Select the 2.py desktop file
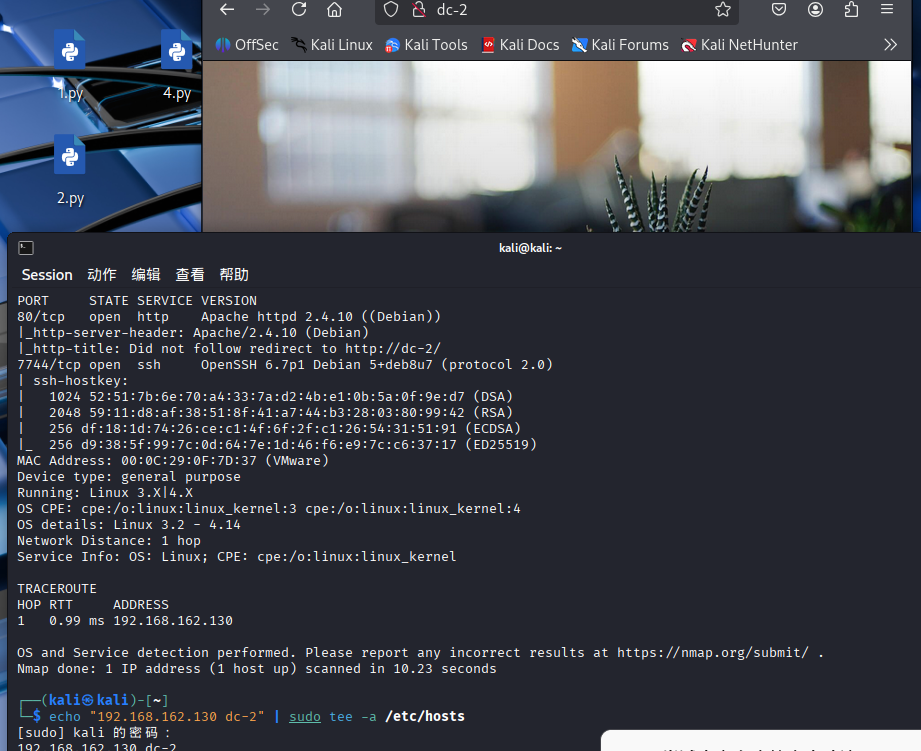Image resolution: width=921 pixels, height=751 pixels. pos(70,170)
